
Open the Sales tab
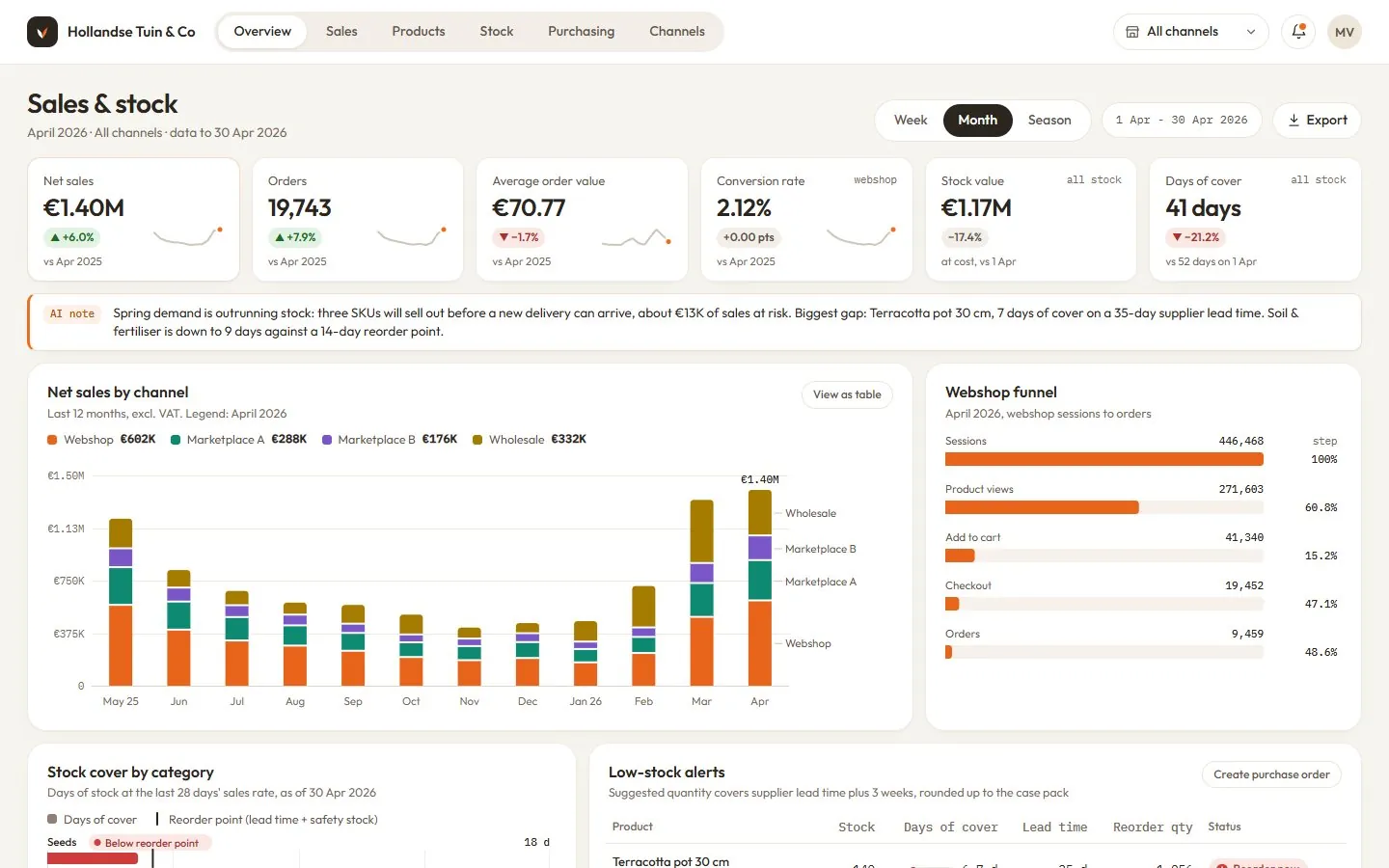[341, 32]
